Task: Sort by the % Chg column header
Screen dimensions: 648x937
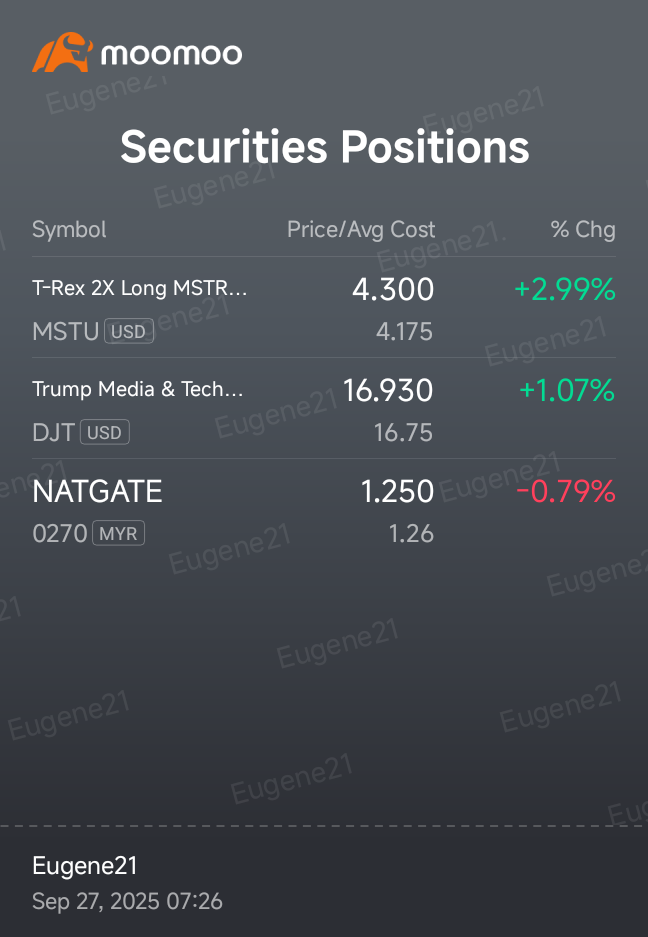Action: [583, 229]
